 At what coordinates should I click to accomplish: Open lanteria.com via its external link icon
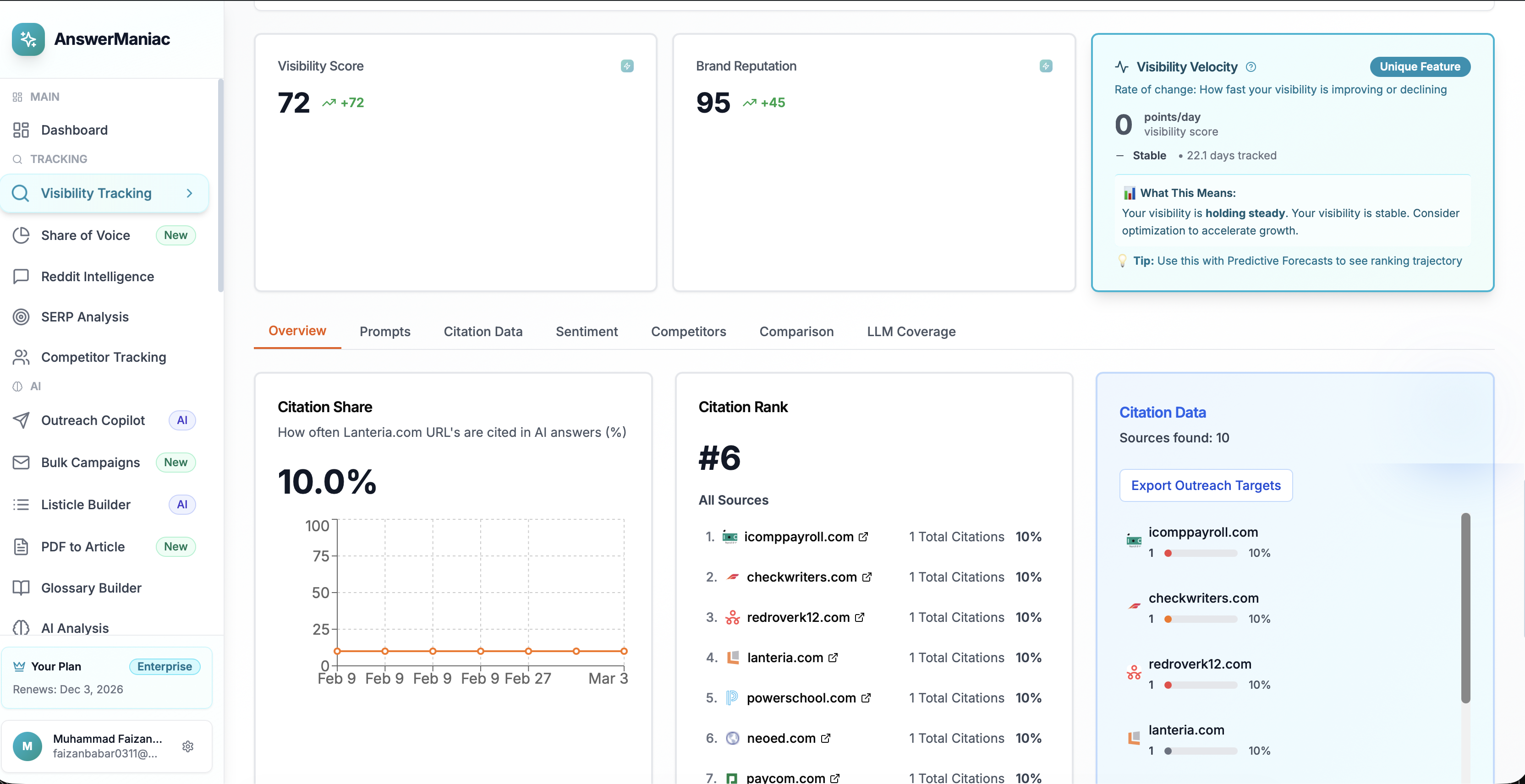tap(833, 657)
